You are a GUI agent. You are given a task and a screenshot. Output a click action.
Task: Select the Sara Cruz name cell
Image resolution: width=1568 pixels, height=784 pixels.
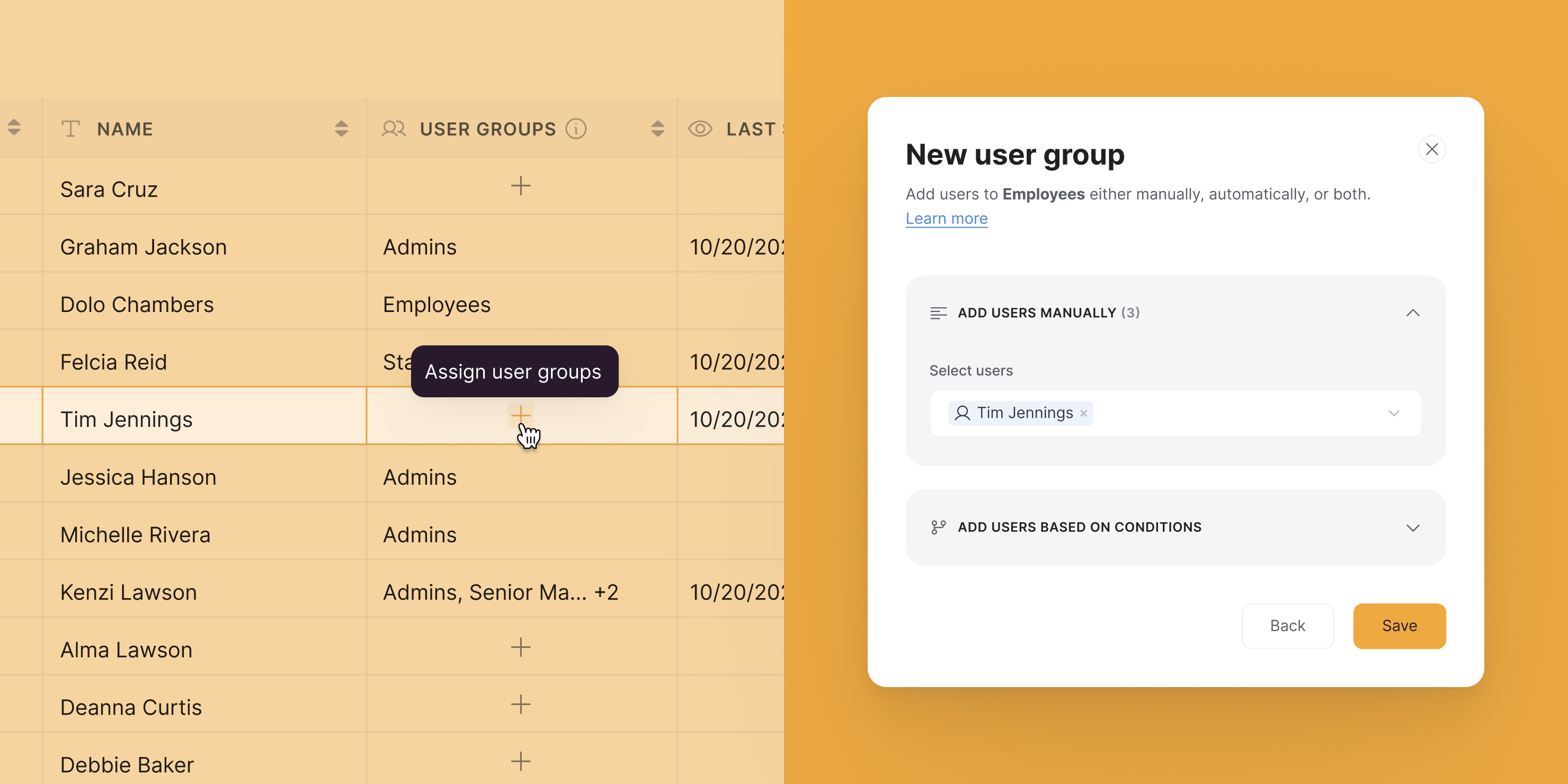[204, 186]
